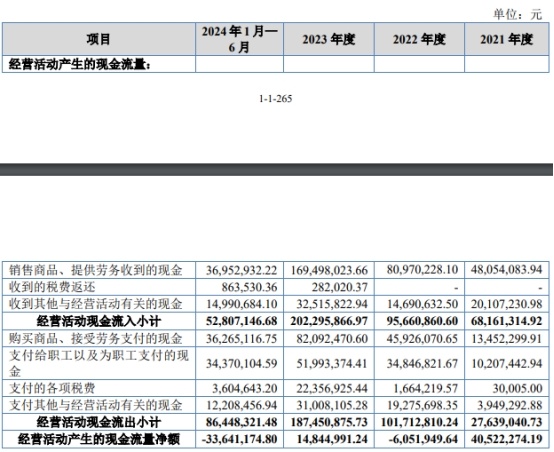Click the value 45,926,070.65
Viewport: 554px width, 452px height.
pyautogui.click(x=422, y=339)
